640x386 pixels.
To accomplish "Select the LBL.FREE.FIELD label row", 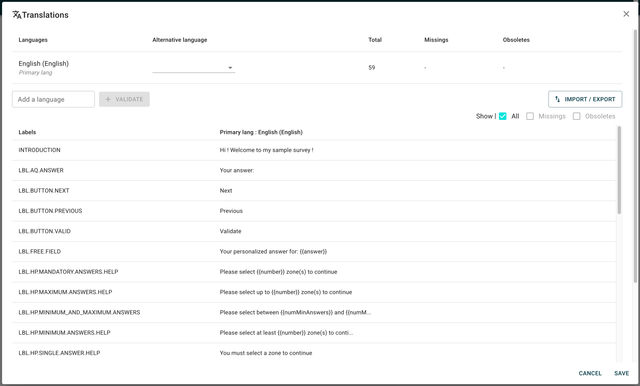I will (x=314, y=251).
